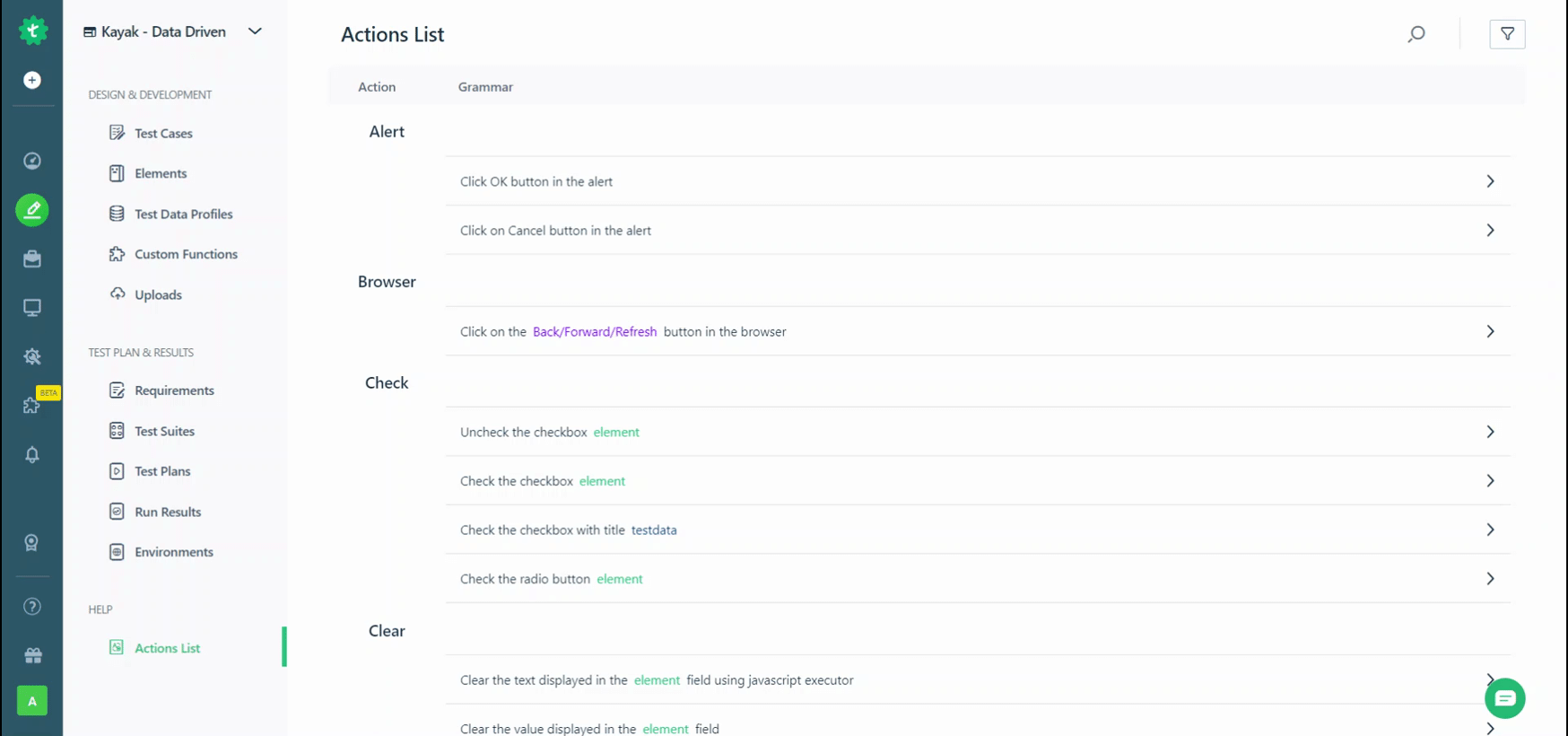This screenshot has height=736, width=1568.
Task: Go to Run Results in the sidebar
Action: (168, 512)
